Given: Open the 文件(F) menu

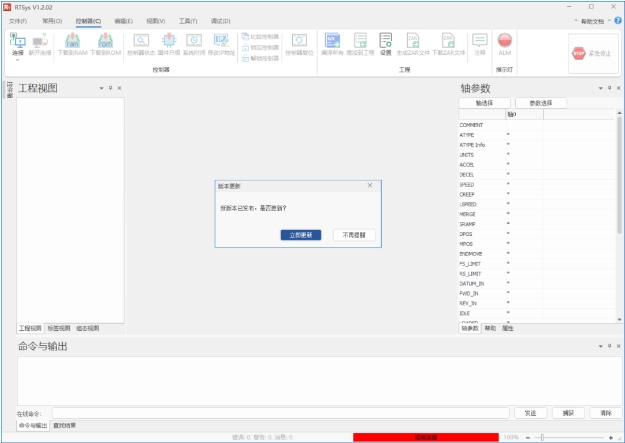Looking at the screenshot, I should (x=18, y=21).
